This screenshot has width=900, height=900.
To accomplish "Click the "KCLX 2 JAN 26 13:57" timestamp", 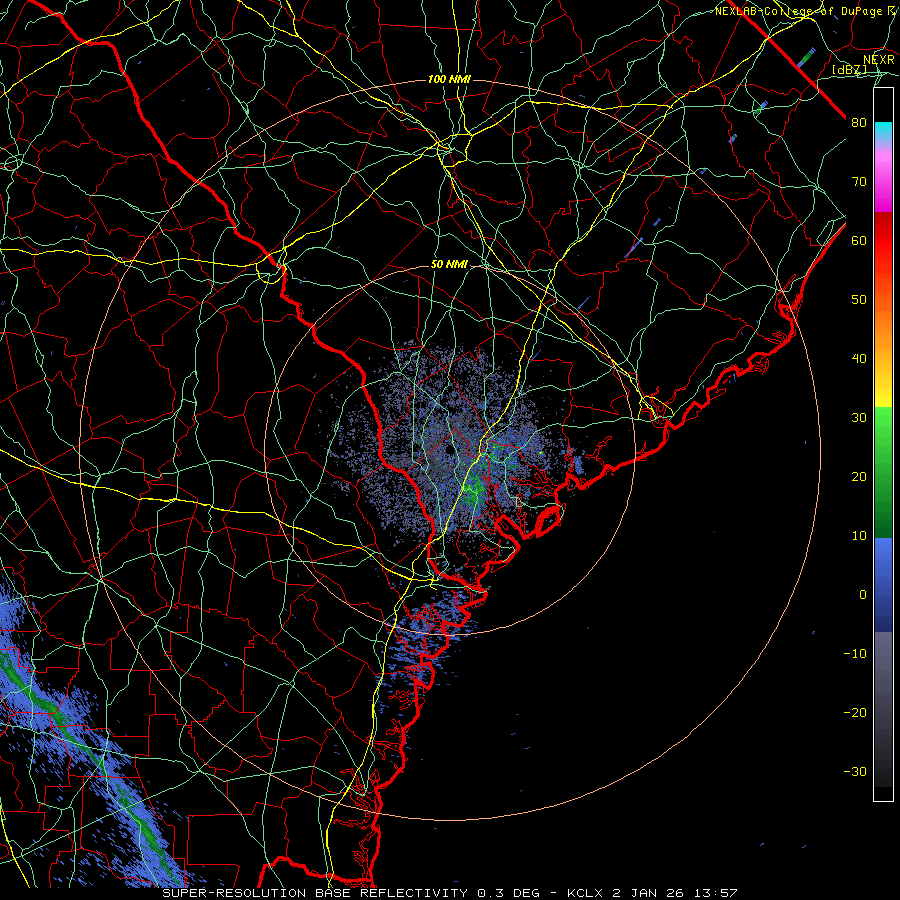I will (652, 893).
